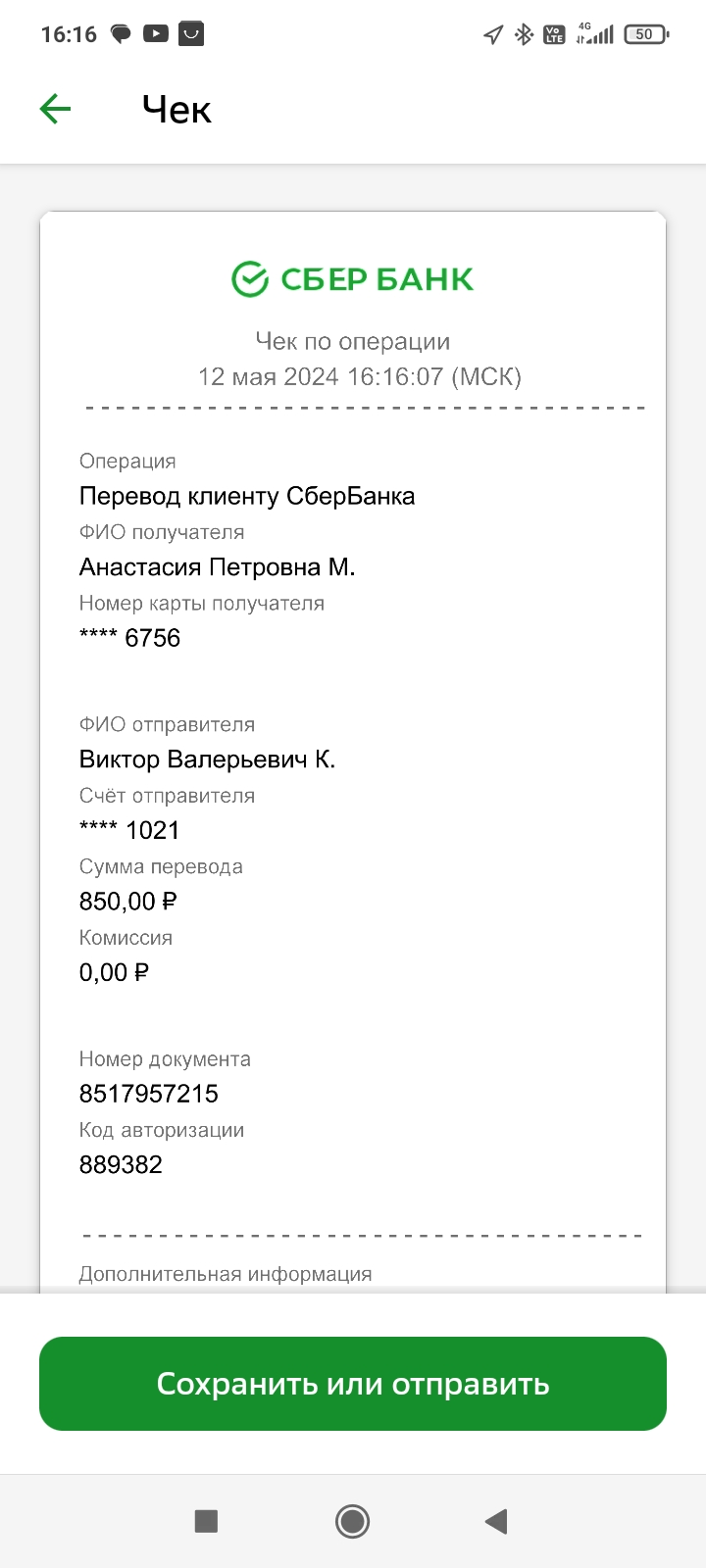Tap the Bluetooth status icon
Image resolution: width=706 pixels, height=1568 pixels.
[x=524, y=34]
